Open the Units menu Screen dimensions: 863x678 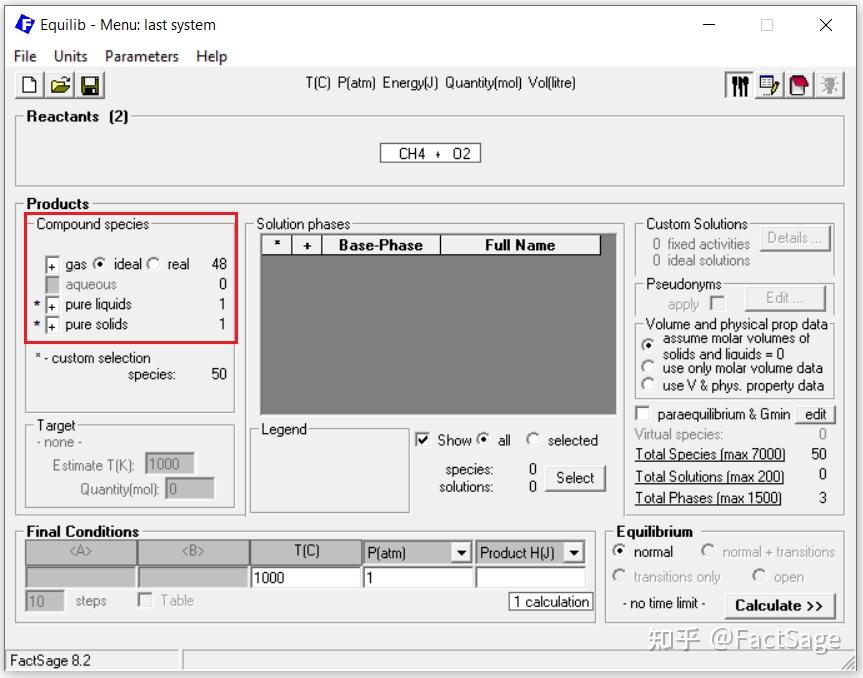coord(70,56)
